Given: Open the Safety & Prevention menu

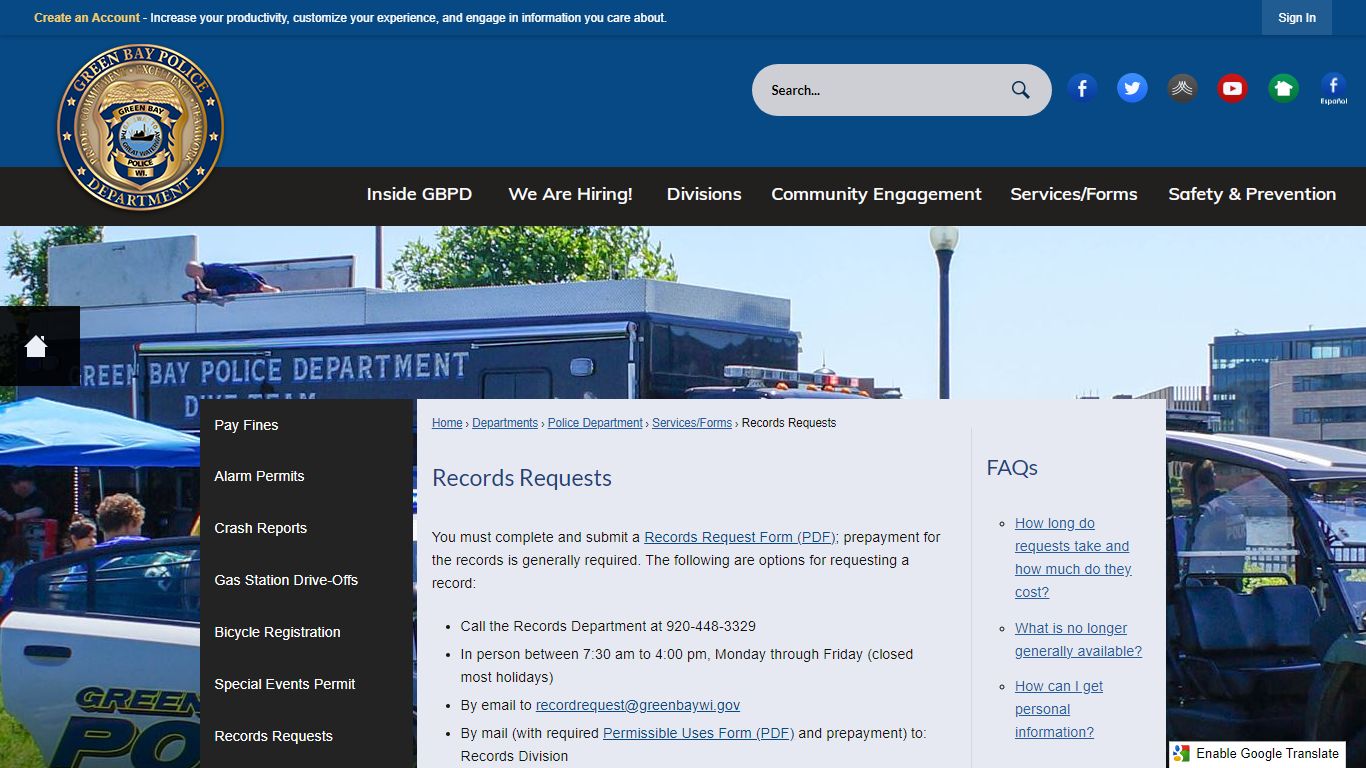Looking at the screenshot, I should [1252, 194].
